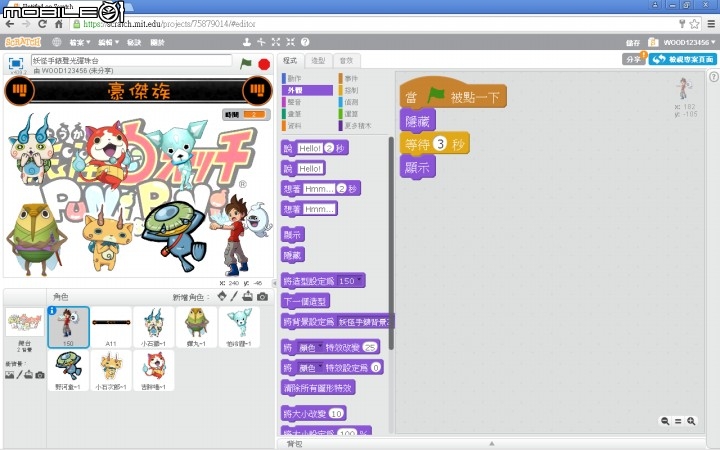Reset scripts area zoom to normal
Viewport: 720px width, 450px height.
coord(678,421)
